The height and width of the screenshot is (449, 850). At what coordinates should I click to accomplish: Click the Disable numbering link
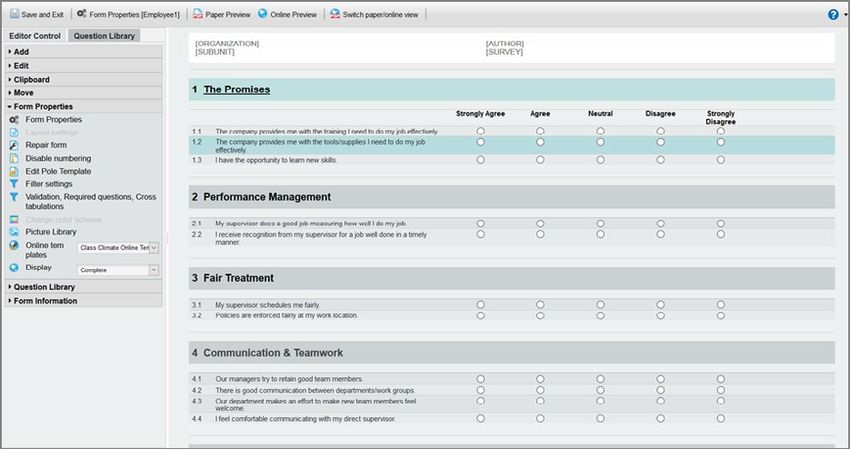[58, 158]
